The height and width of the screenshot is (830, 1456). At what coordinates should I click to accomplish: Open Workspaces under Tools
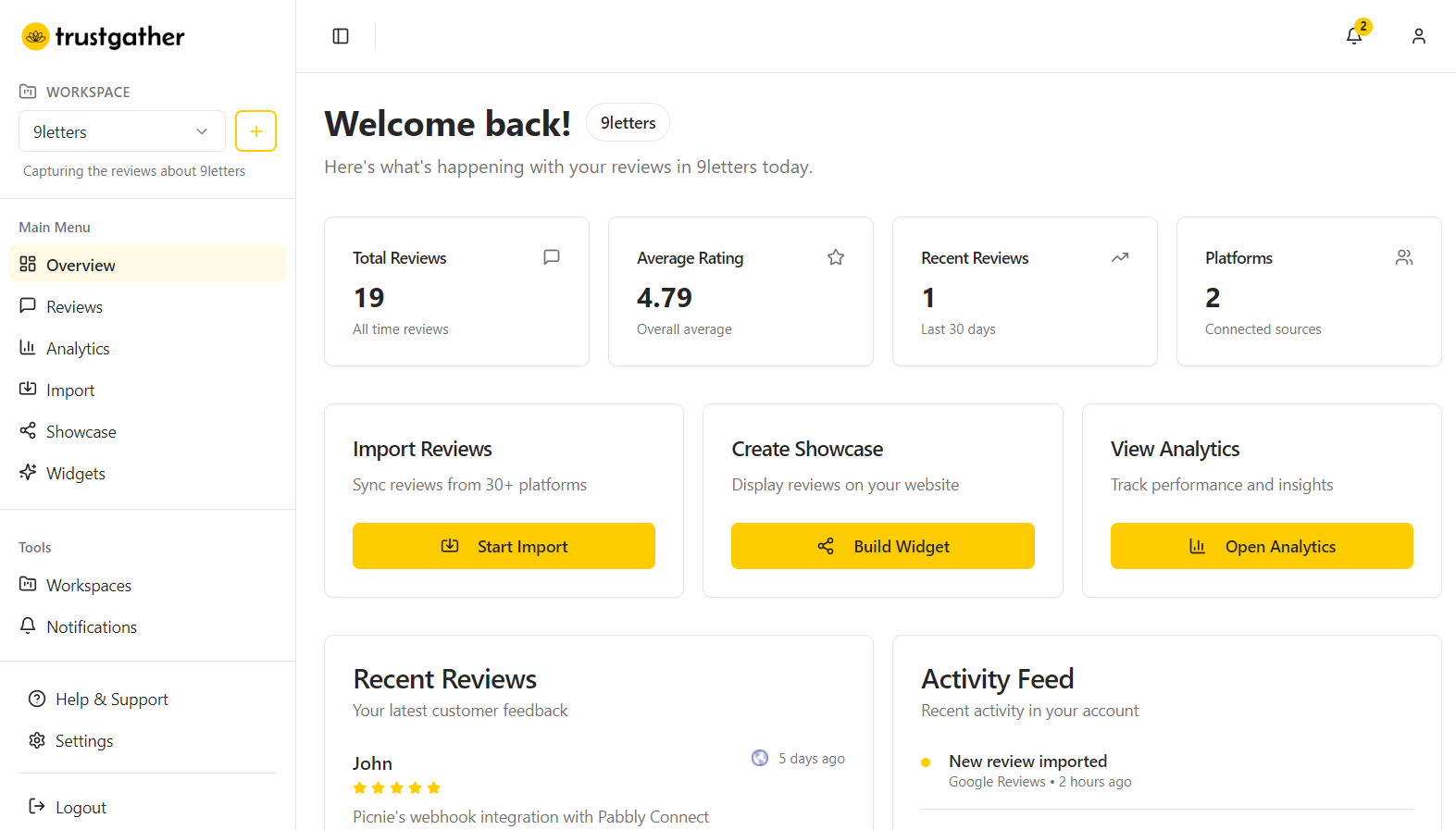(x=148, y=585)
